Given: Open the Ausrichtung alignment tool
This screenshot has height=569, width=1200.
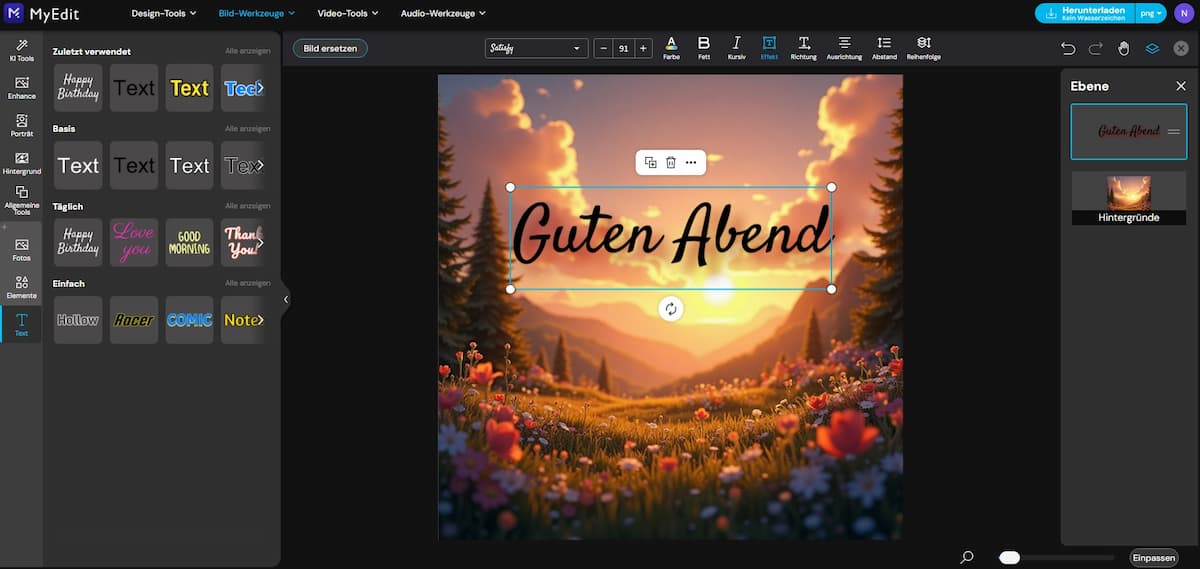Looking at the screenshot, I should pyautogui.click(x=844, y=48).
